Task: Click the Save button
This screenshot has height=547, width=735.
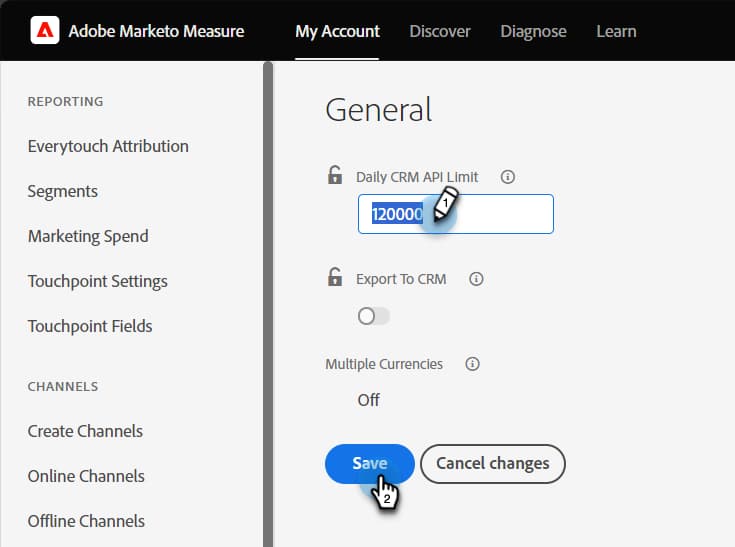Action: point(370,464)
